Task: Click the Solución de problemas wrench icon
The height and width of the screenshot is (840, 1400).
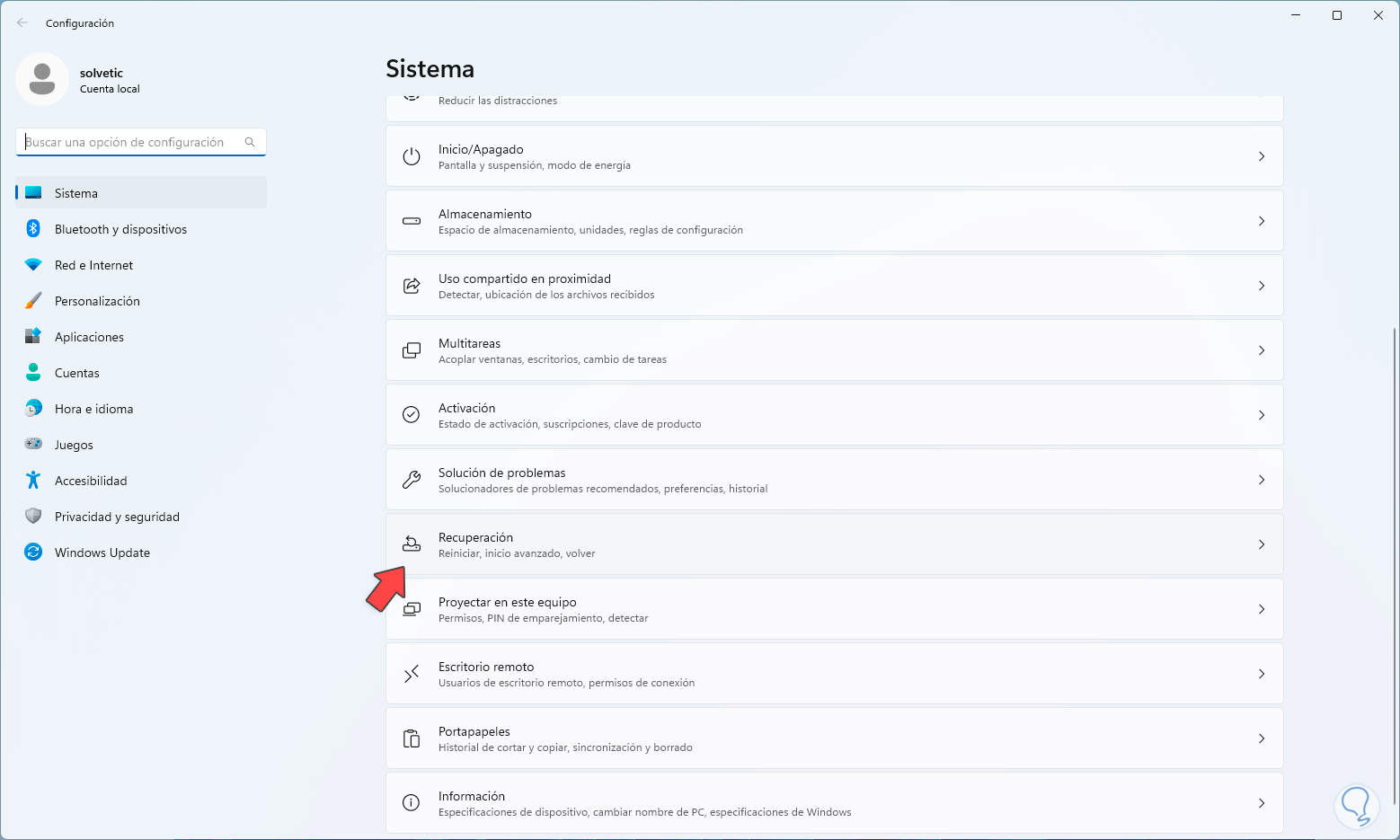Action: [x=412, y=480]
